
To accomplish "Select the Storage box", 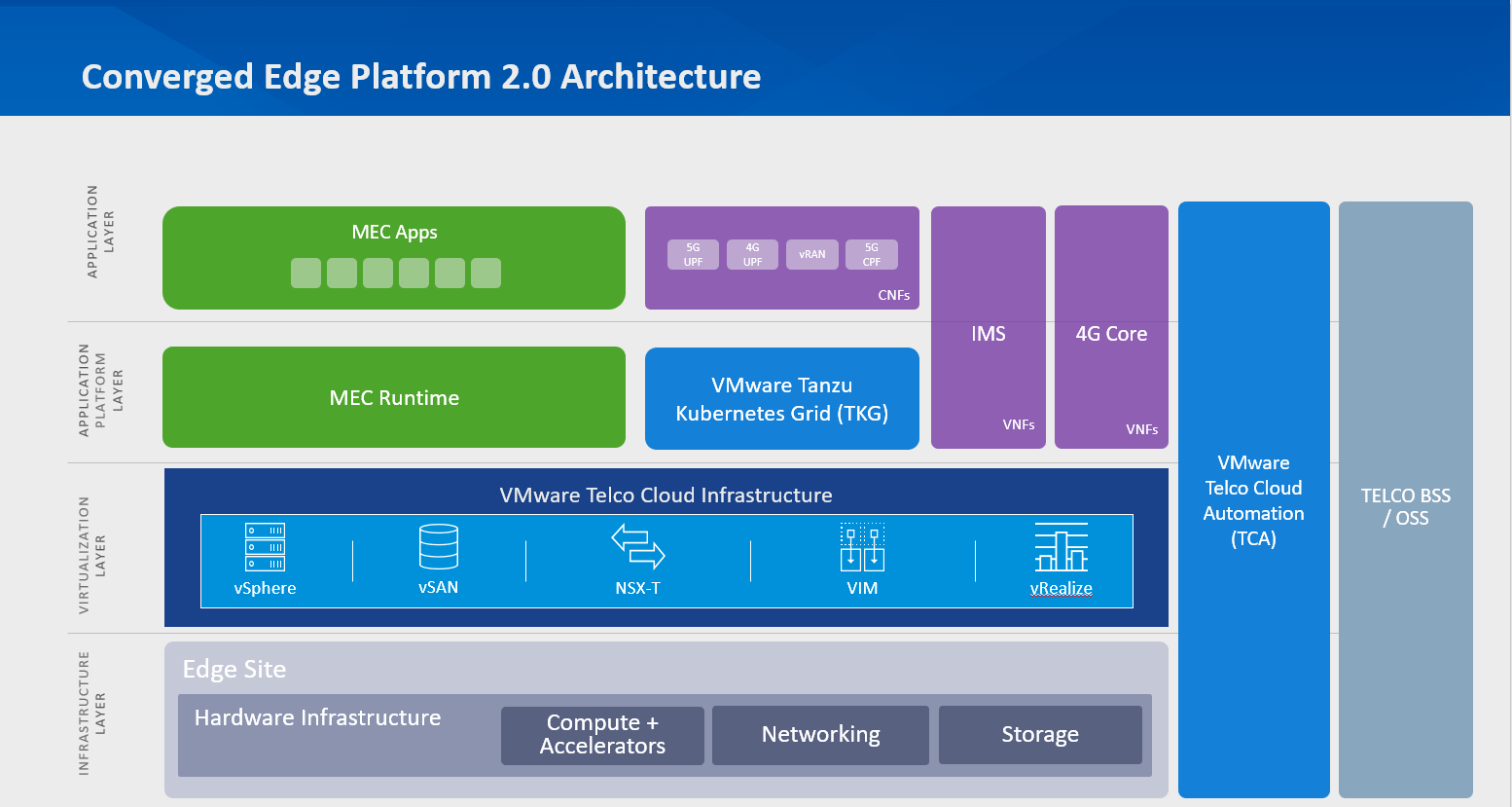I will tap(1040, 735).
